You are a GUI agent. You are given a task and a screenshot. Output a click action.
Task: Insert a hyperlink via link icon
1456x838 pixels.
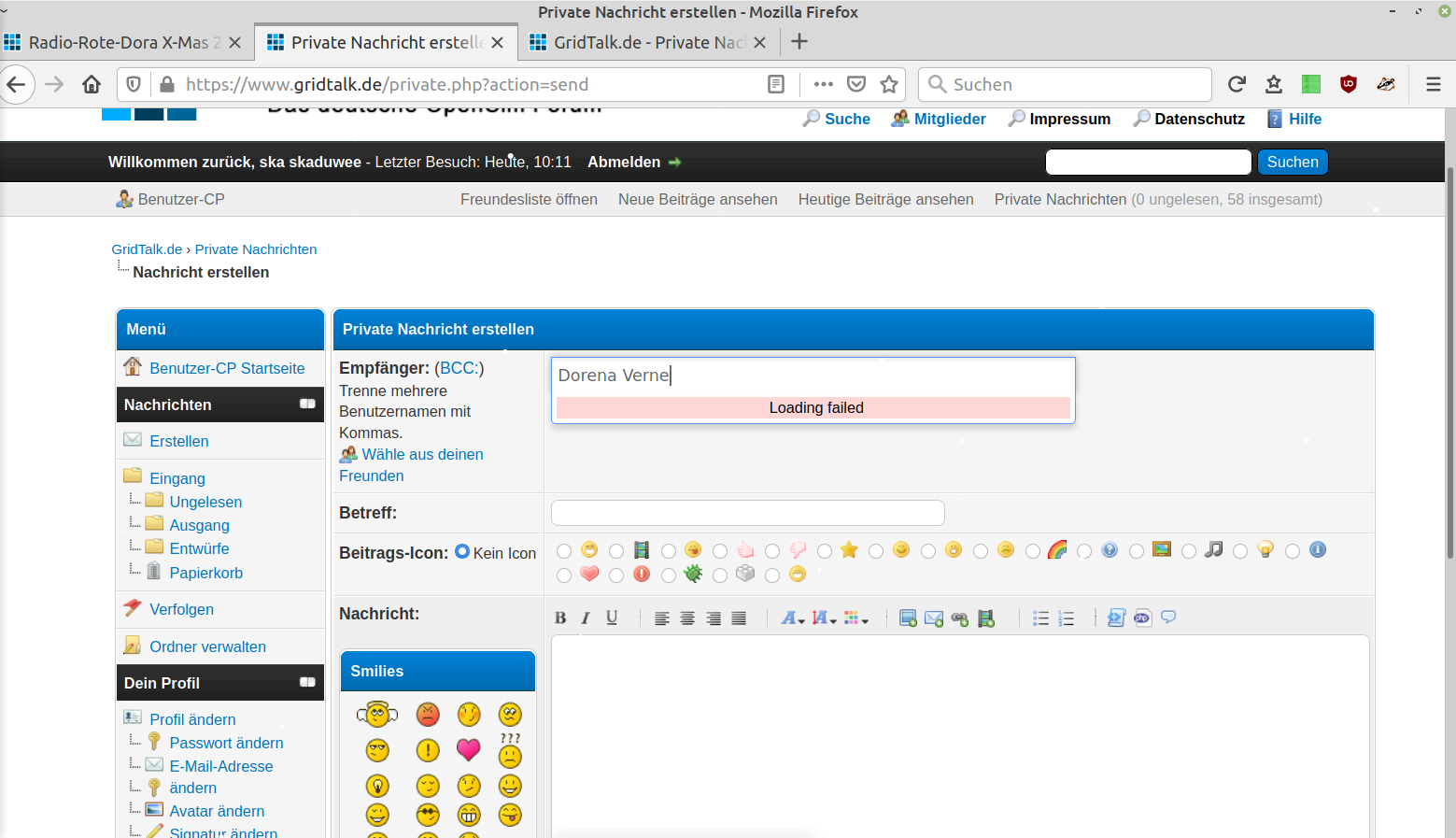959,618
